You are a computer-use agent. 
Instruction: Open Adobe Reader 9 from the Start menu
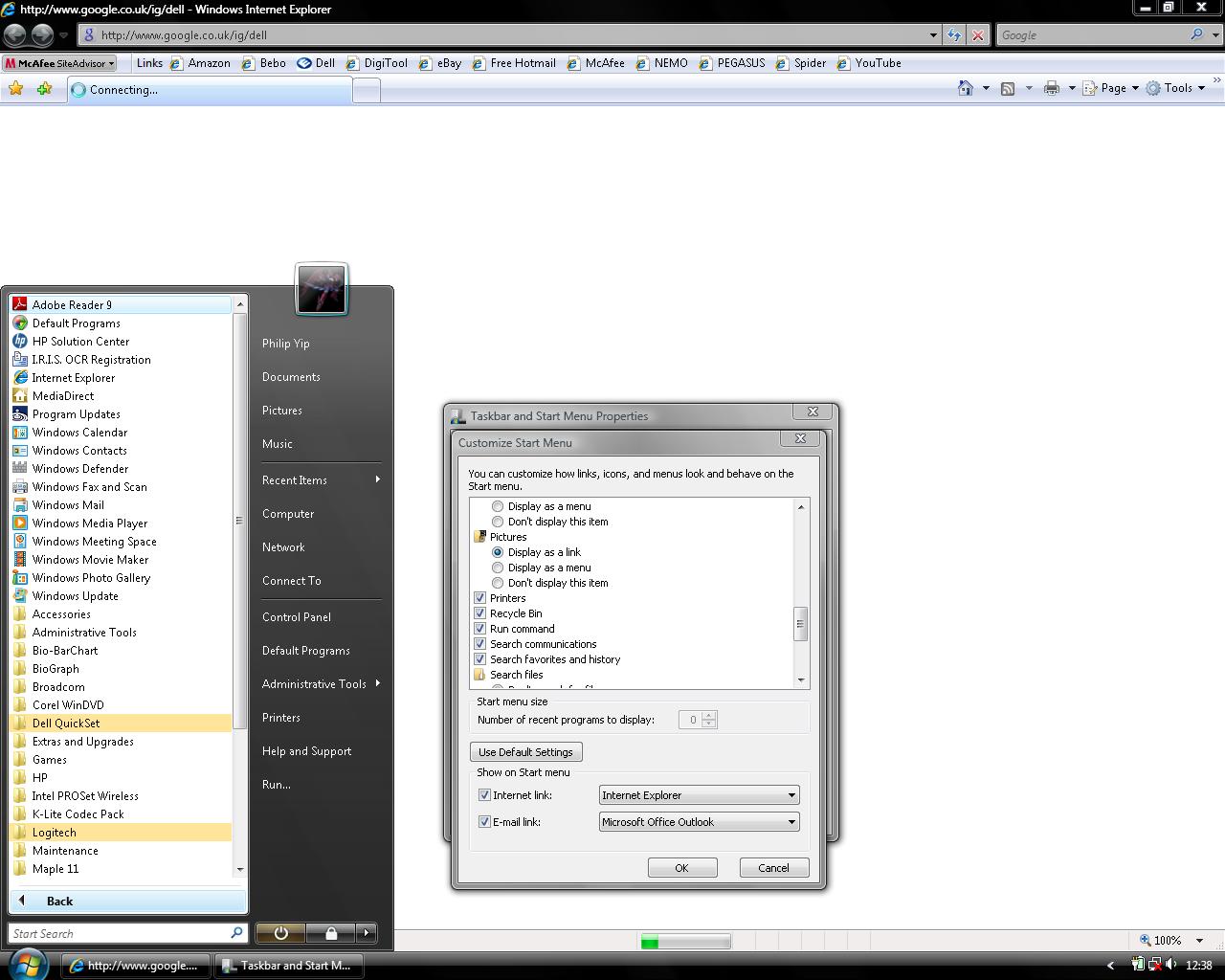pyautogui.click(x=121, y=304)
